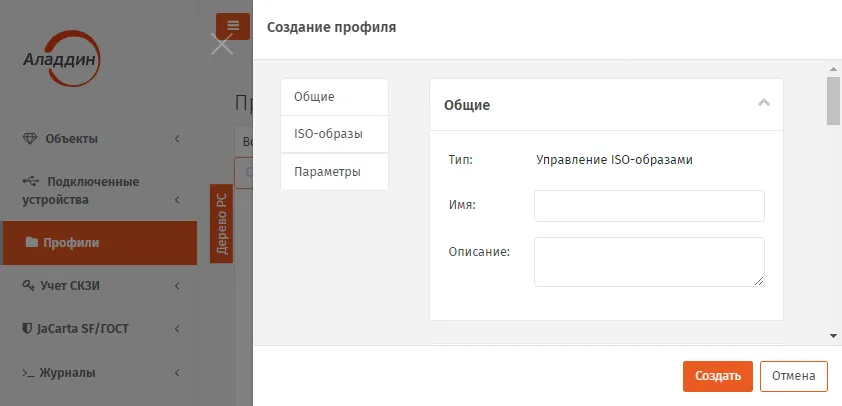
Task: Click the shield icon beside JaCarta SF/ГОСТ
Action: pyautogui.click(x=27, y=328)
